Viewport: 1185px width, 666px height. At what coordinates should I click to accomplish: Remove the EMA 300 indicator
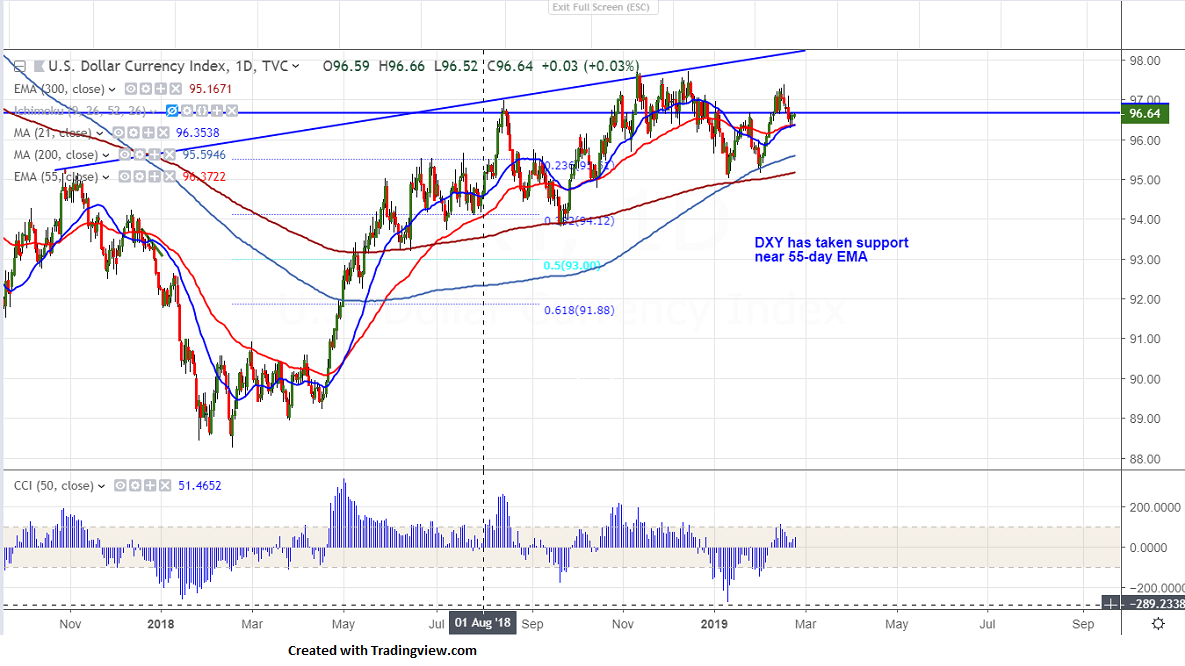click(x=175, y=89)
